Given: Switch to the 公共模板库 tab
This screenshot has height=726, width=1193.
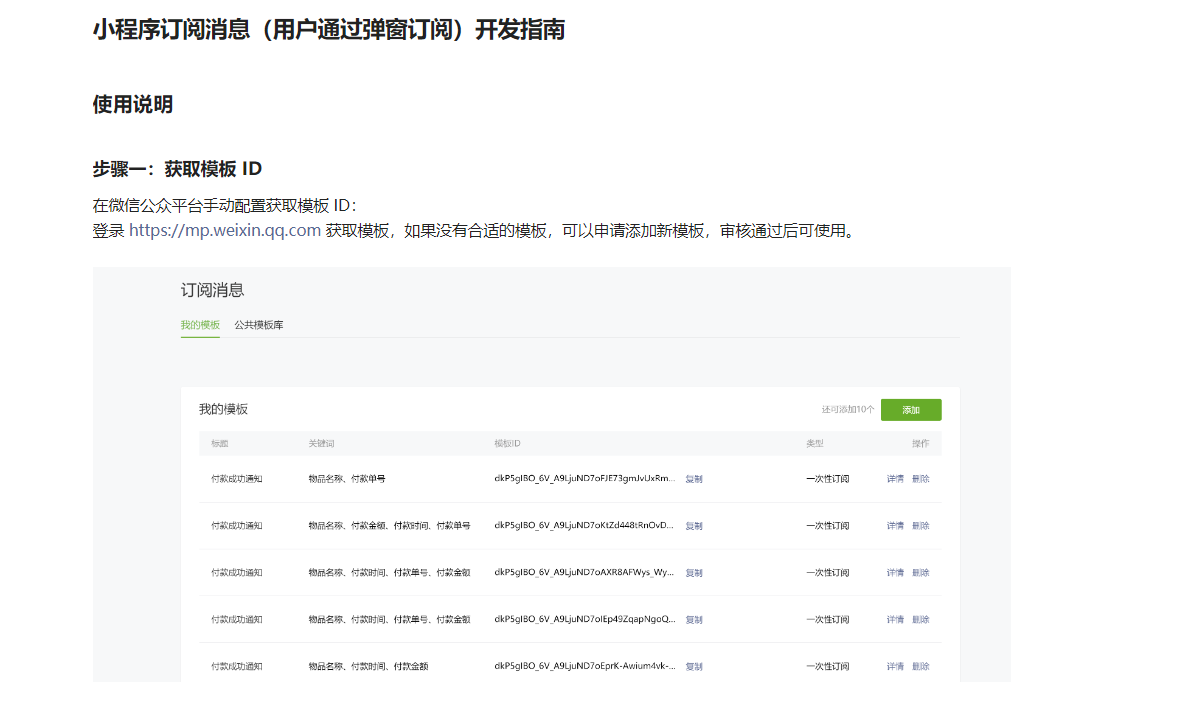Looking at the screenshot, I should (259, 325).
